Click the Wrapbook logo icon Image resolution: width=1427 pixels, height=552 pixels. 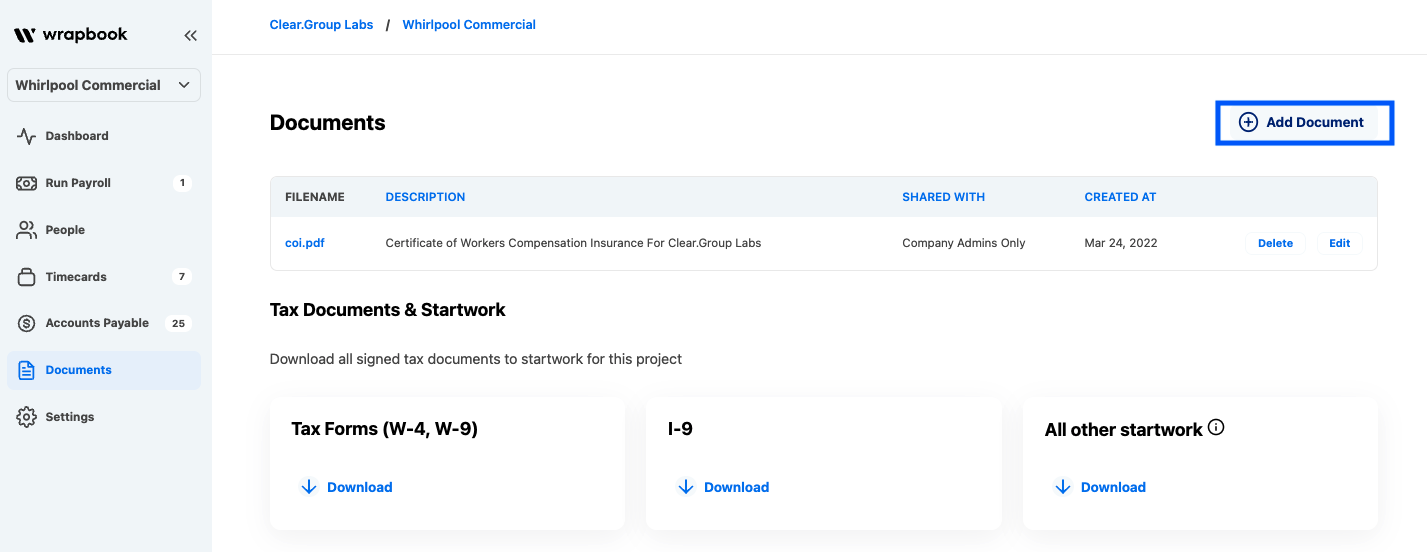25,35
